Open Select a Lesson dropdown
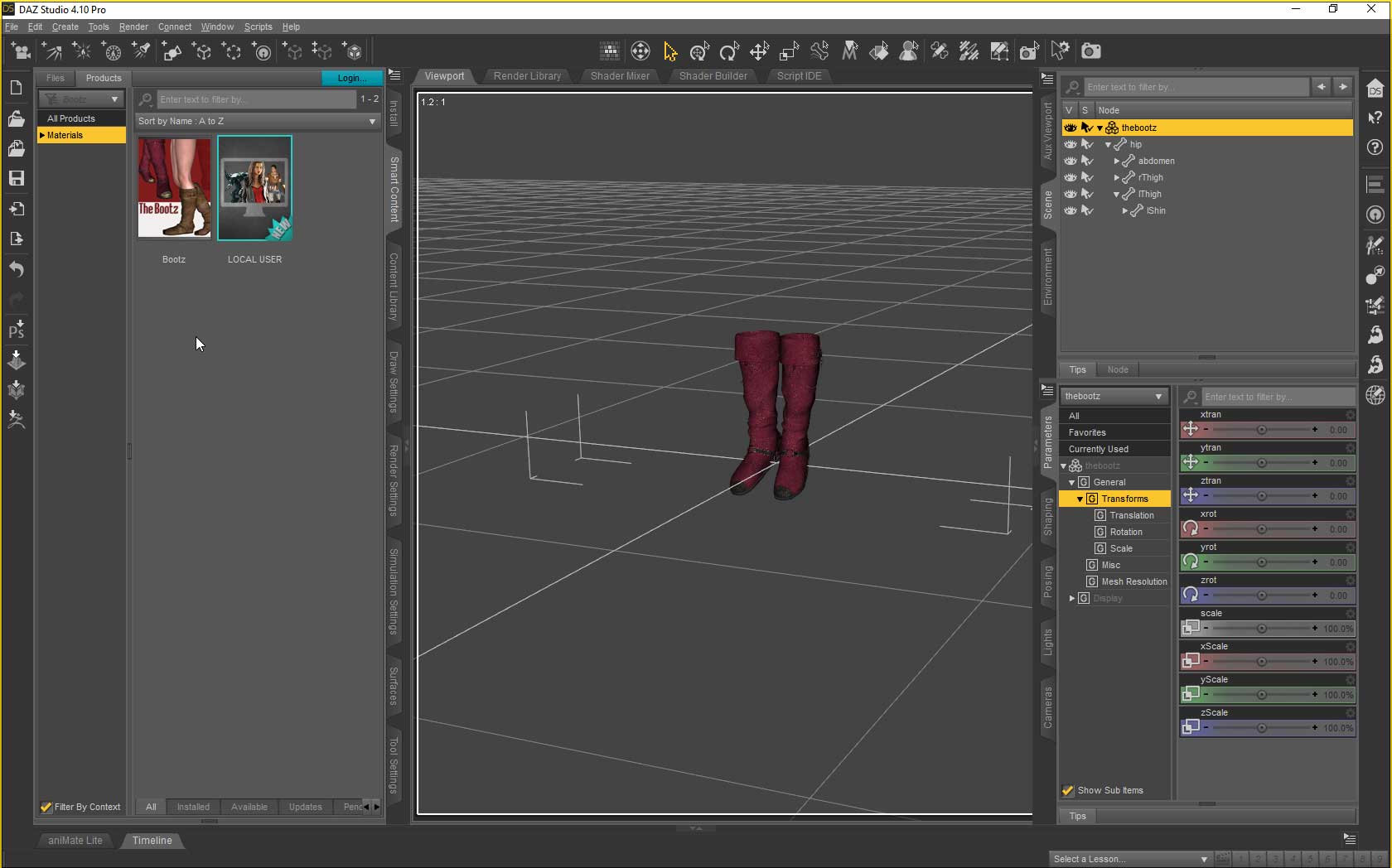This screenshot has width=1392, height=868. pos(1130,859)
